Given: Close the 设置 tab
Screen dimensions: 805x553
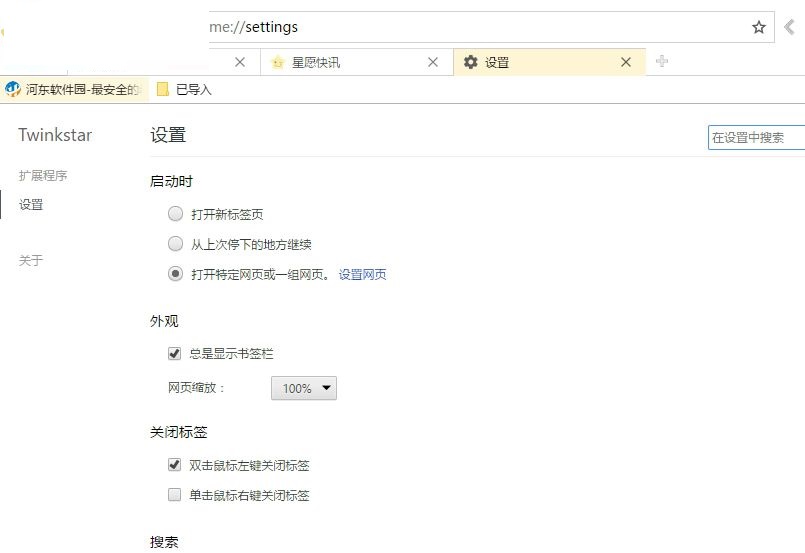Looking at the screenshot, I should tap(626, 62).
